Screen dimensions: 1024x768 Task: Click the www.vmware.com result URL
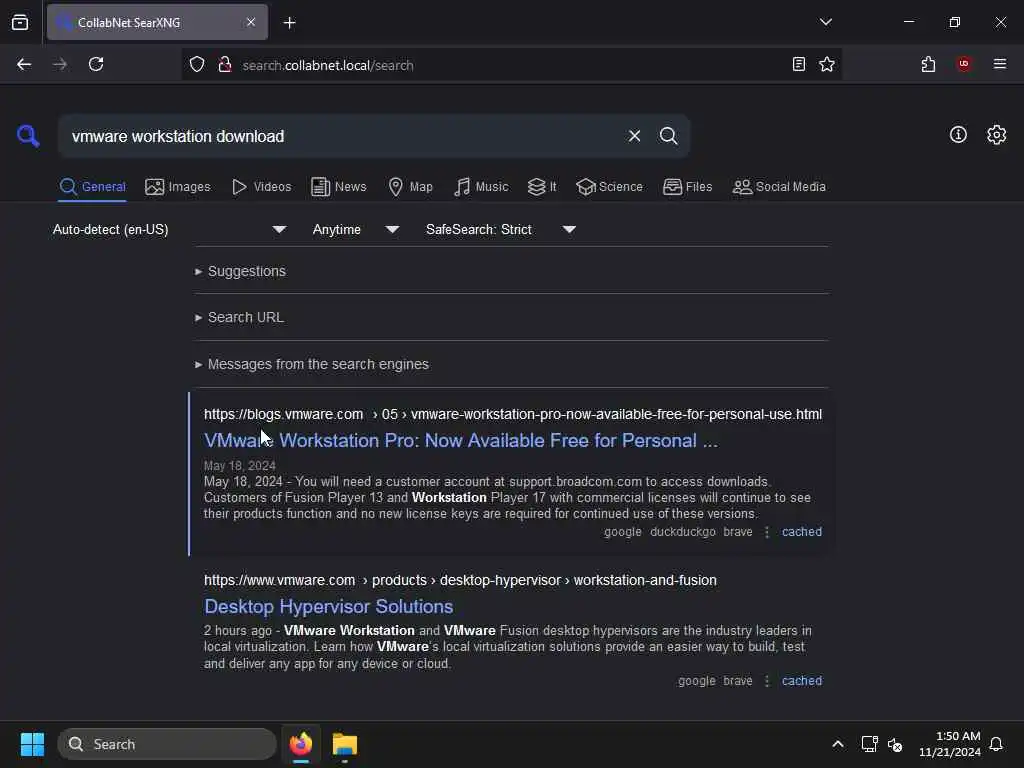point(460,580)
